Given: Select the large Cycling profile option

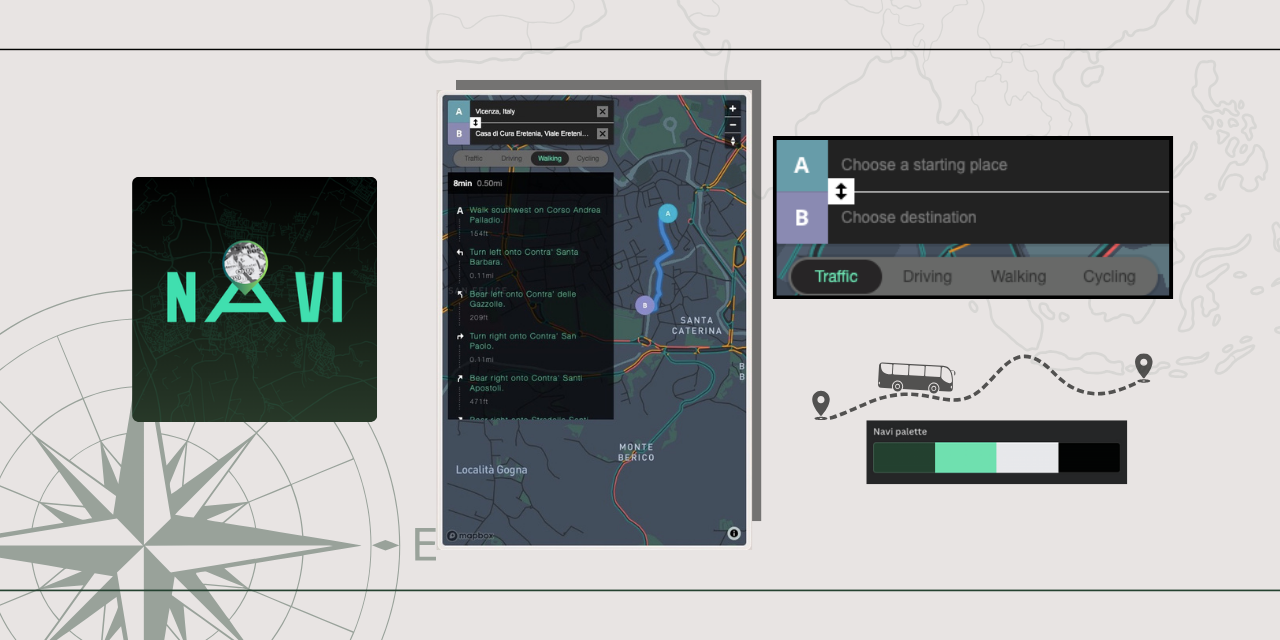Looking at the screenshot, I should [x=1109, y=277].
